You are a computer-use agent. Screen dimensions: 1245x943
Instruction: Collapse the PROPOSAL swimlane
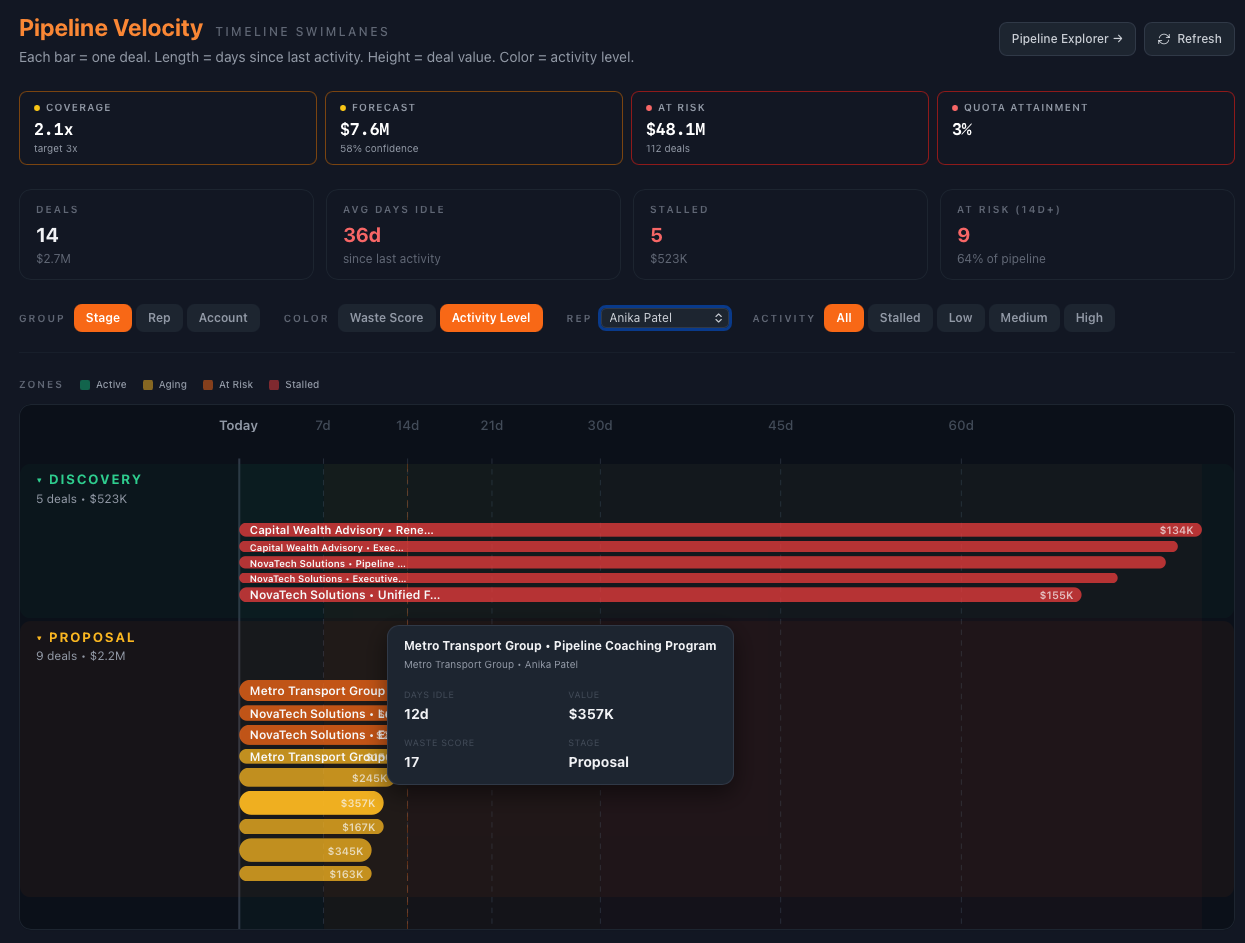(x=37, y=637)
